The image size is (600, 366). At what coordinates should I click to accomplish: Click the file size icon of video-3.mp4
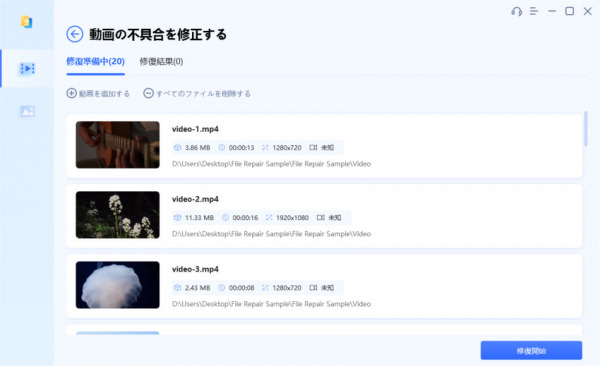click(177, 288)
